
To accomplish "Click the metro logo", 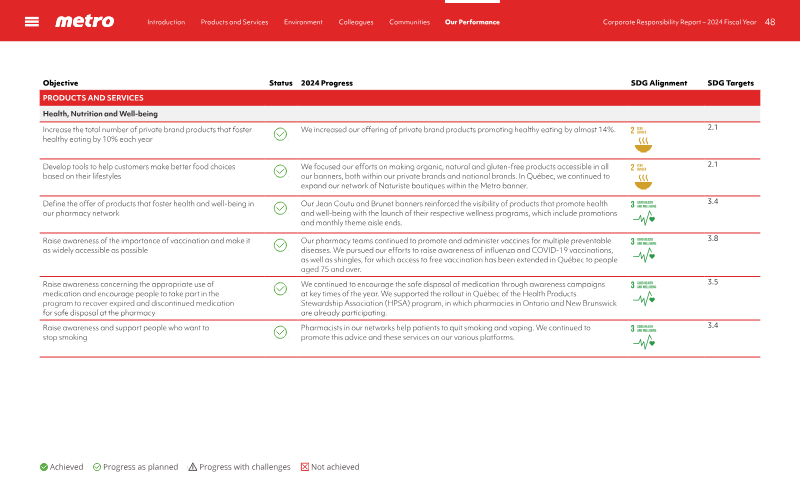I will 85,21.
